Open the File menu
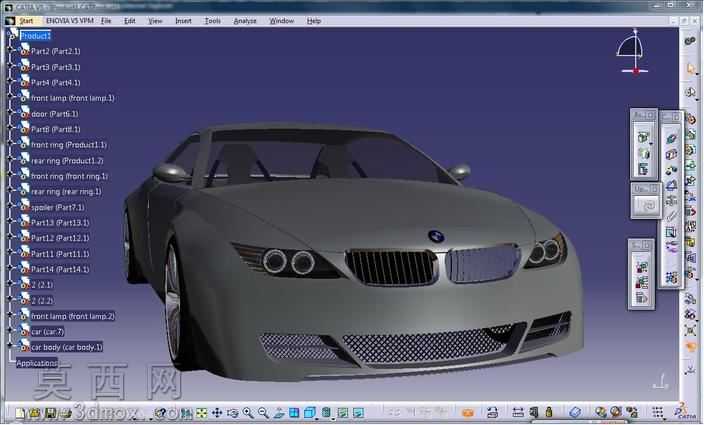This screenshot has width=704, height=425. (x=106, y=21)
